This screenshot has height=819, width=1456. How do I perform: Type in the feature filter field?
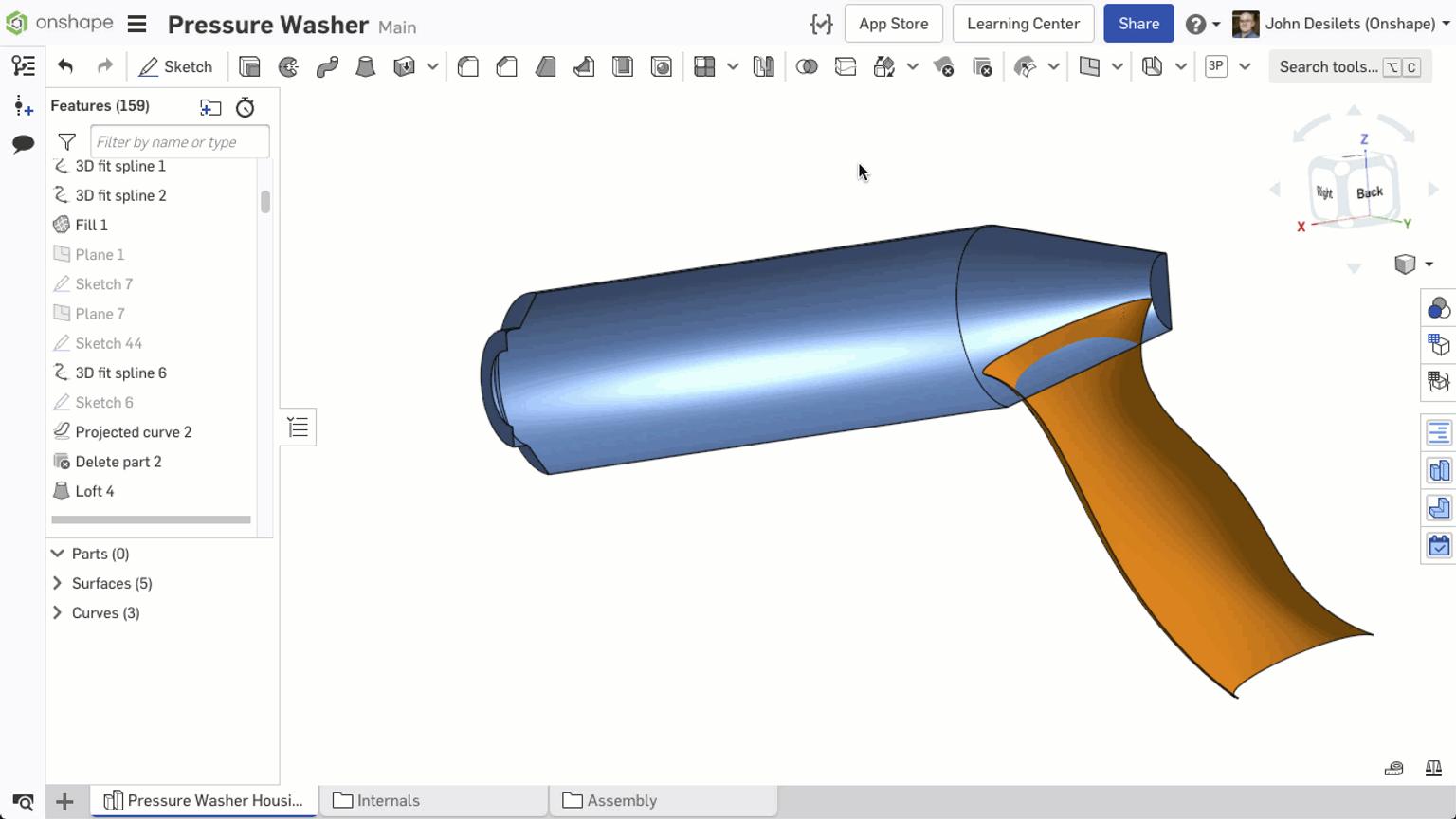click(x=180, y=141)
